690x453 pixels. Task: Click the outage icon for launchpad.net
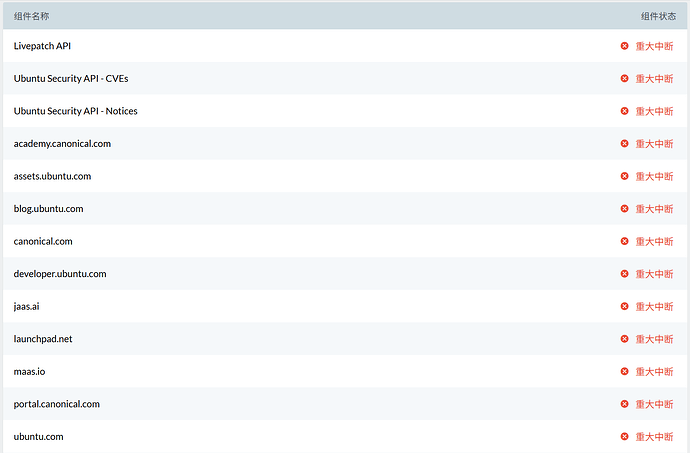(624, 339)
